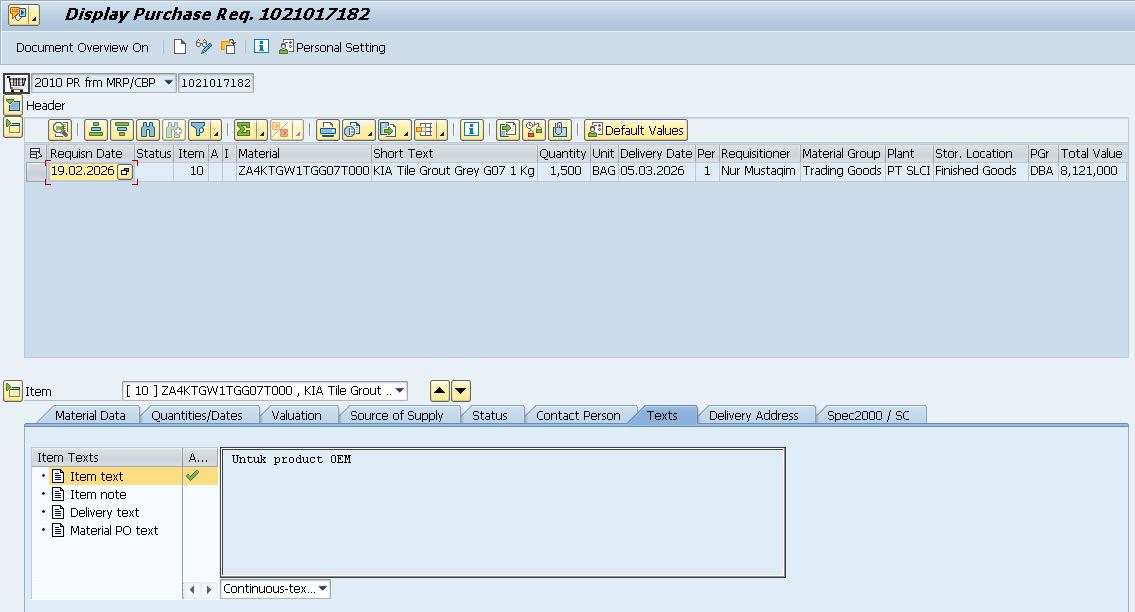
Task: Click the Find binoculars icon
Action: (x=148, y=130)
